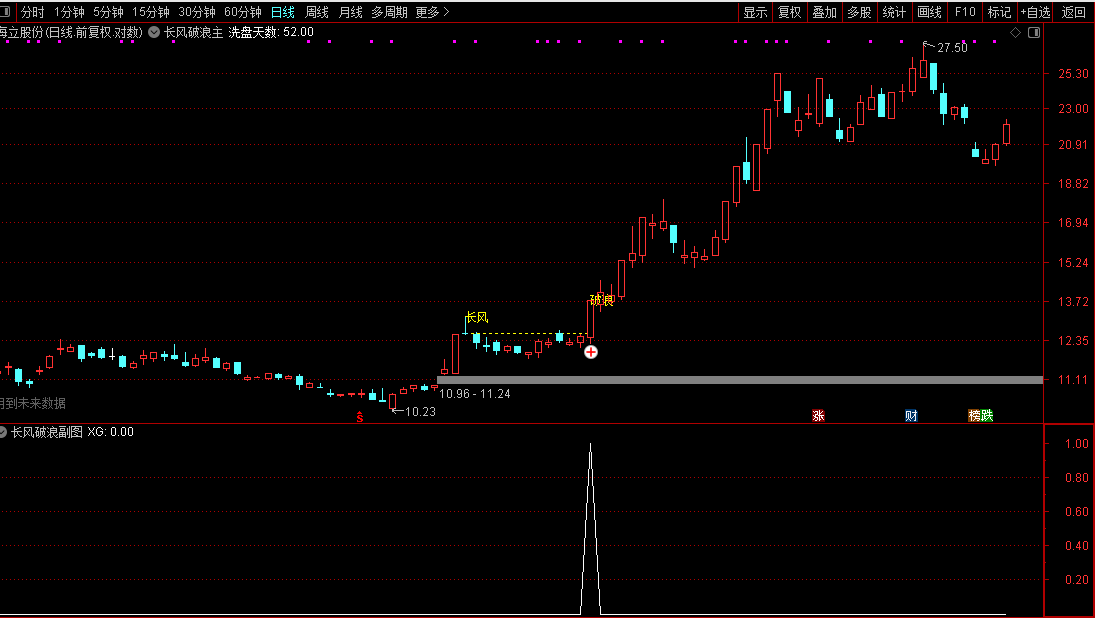The height and width of the screenshot is (618, 1095).
Task: Toggle the side panel icon beside the diamond
Action: (x=1034, y=32)
